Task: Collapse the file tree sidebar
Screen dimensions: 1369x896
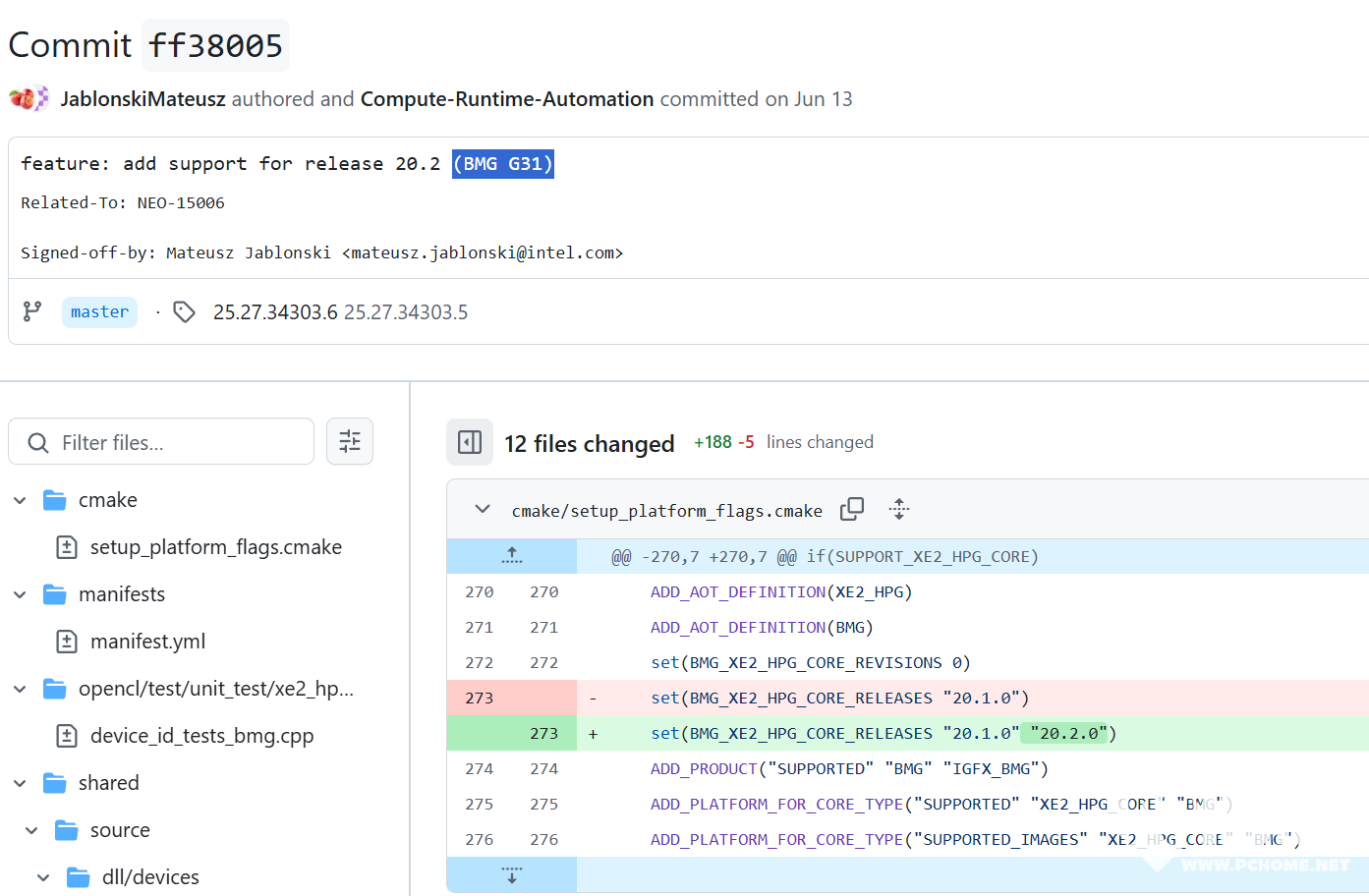Action: coord(470,442)
